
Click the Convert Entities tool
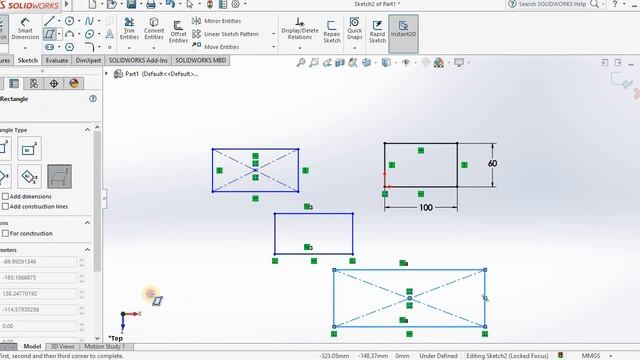tap(154, 29)
